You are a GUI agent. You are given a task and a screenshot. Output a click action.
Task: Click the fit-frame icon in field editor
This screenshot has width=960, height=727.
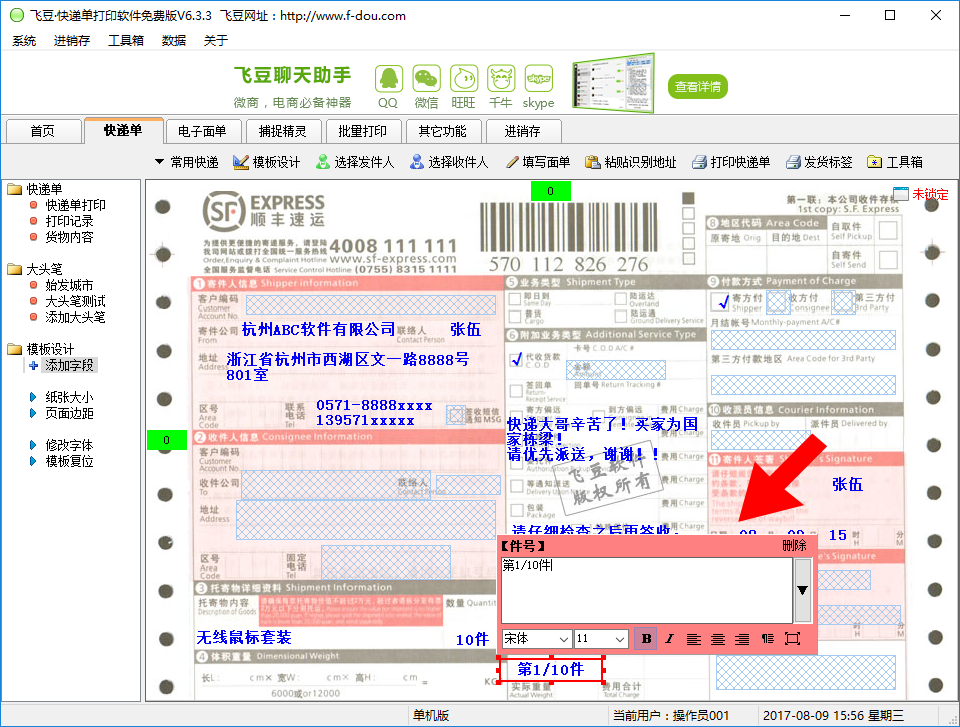coord(792,639)
